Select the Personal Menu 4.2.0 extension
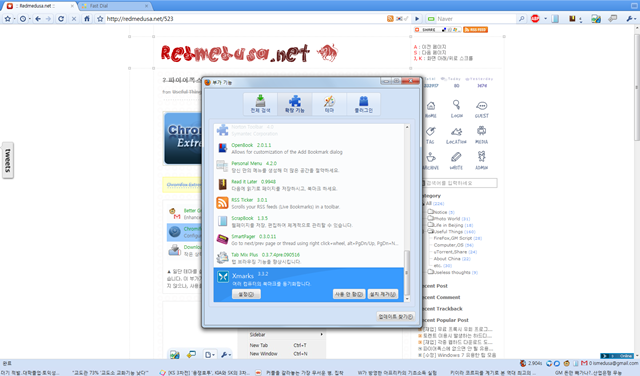This screenshot has height=376, width=640. [x=309, y=167]
